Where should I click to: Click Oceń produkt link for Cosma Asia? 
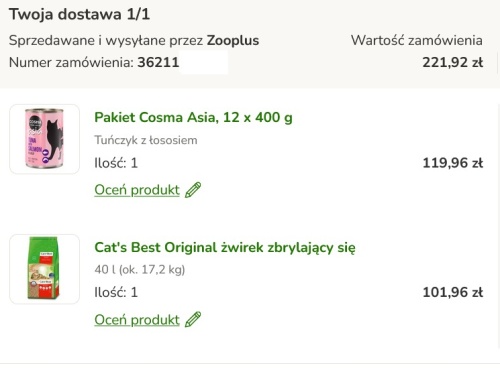[137, 190]
